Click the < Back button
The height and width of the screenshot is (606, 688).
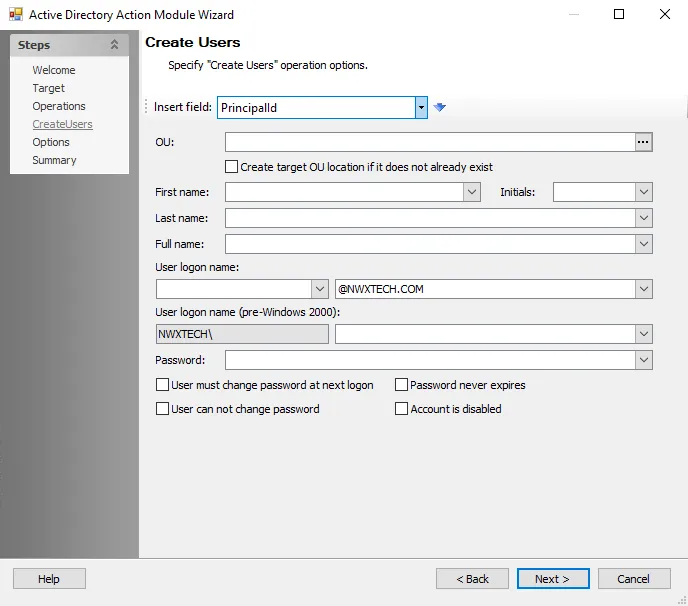472,579
